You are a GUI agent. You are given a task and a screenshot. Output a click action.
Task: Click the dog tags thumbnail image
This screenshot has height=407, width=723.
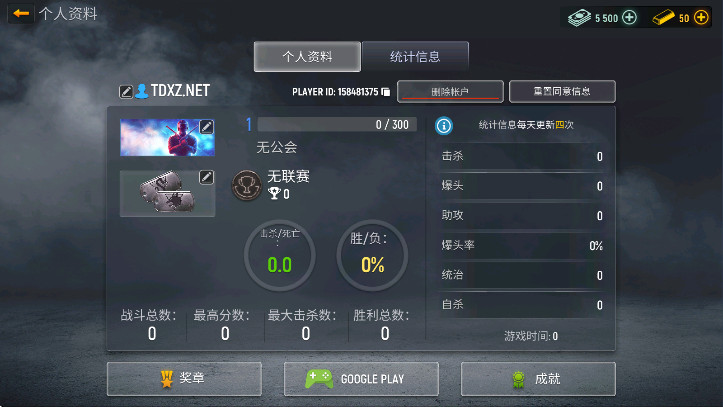pos(167,194)
